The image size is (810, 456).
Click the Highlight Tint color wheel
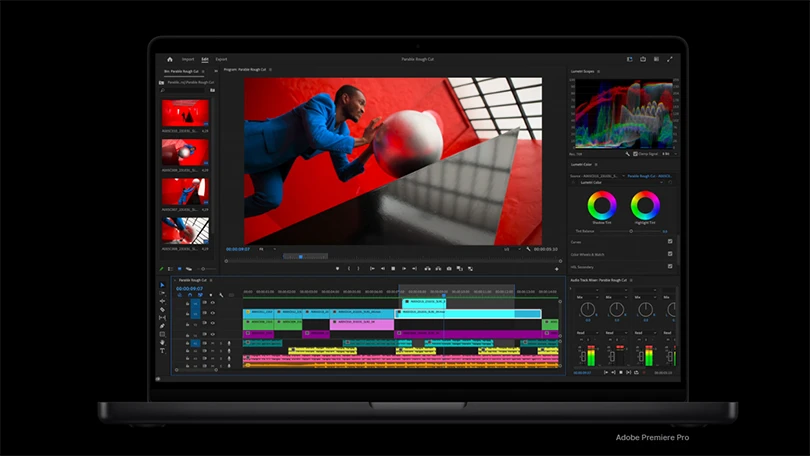point(645,205)
